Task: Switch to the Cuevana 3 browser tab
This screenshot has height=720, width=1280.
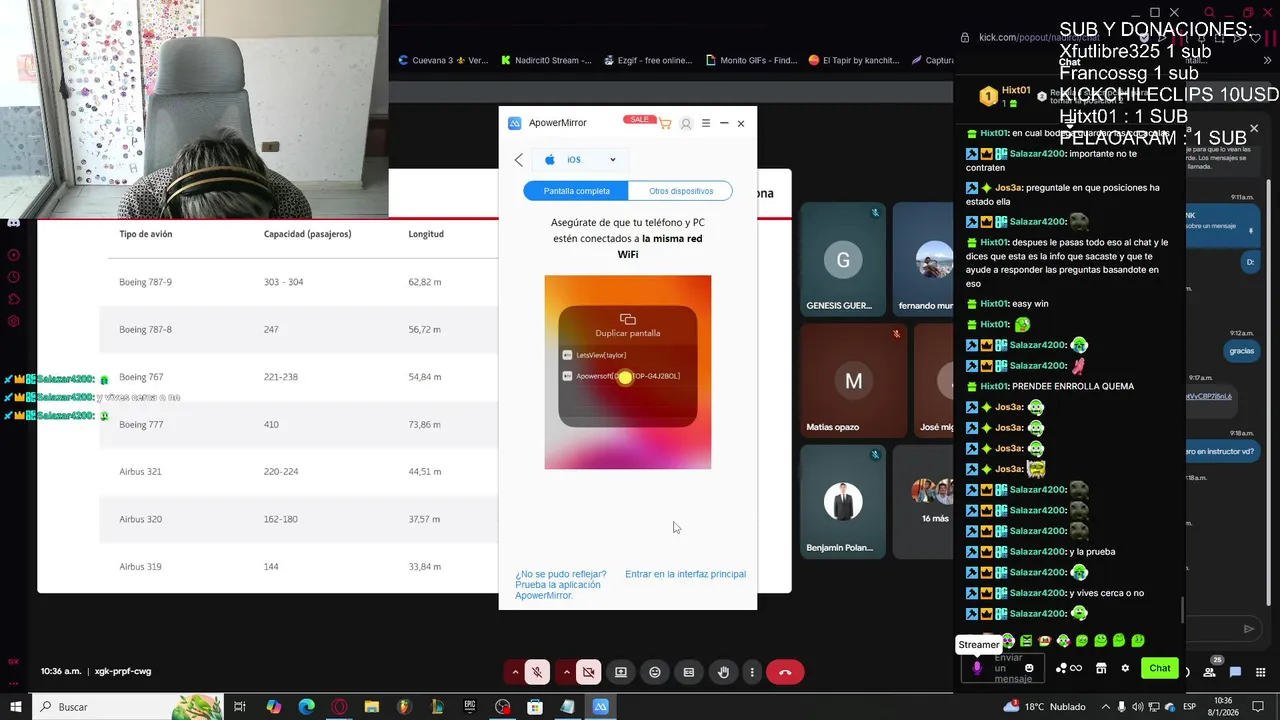Action: [x=443, y=60]
